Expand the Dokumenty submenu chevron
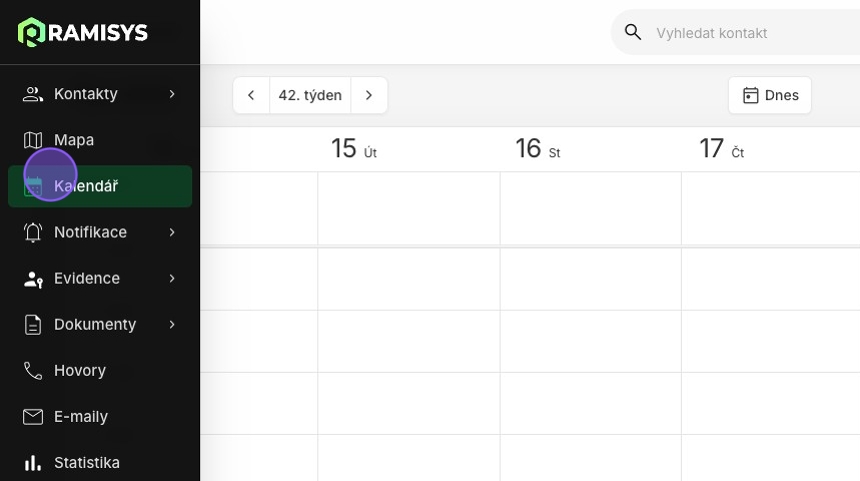This screenshot has height=481, width=860. tap(172, 324)
